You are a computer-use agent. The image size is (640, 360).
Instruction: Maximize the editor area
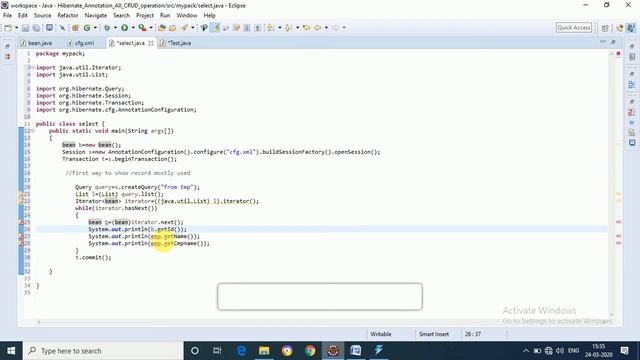coord(613,42)
